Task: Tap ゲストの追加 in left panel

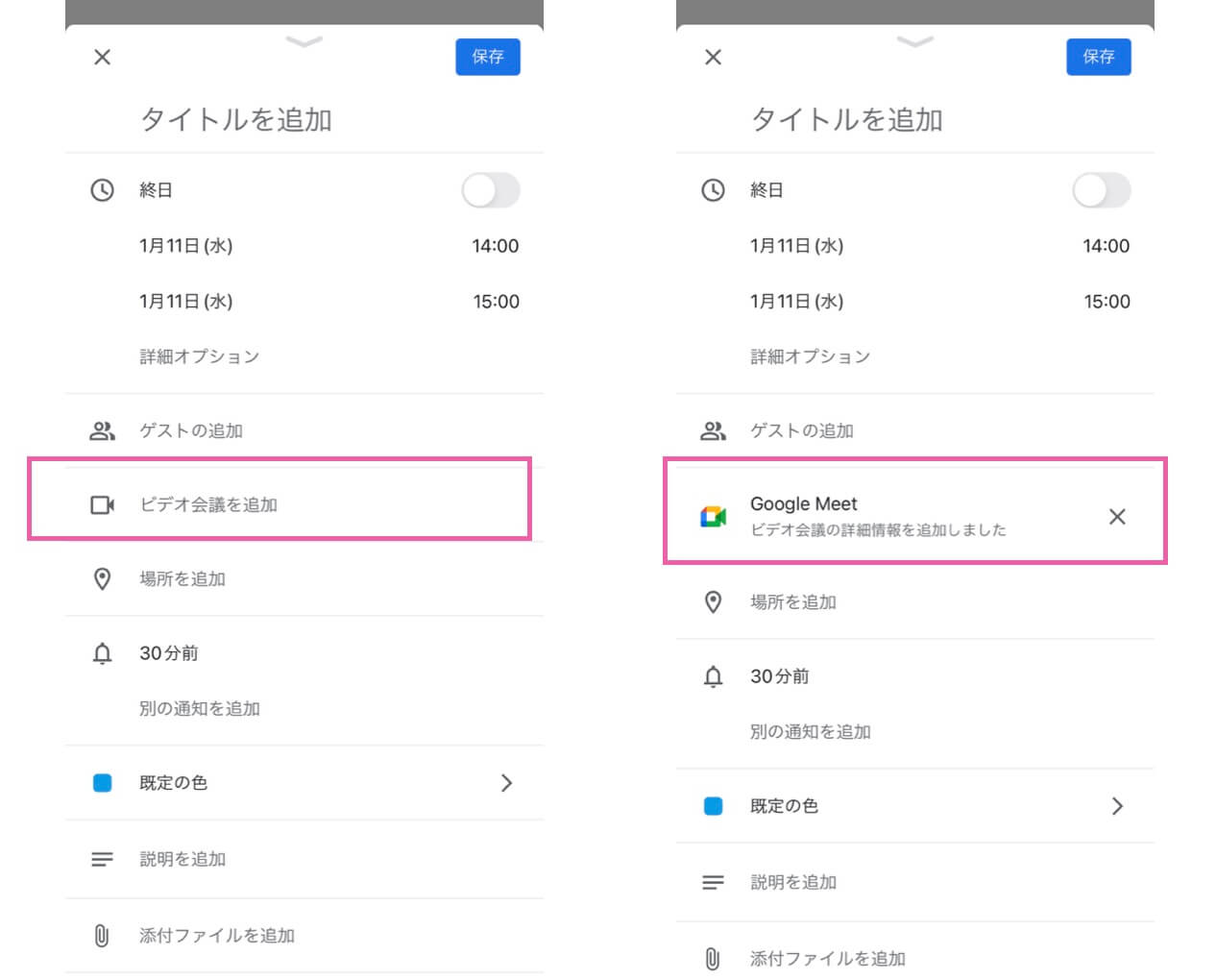Action: coord(191,430)
